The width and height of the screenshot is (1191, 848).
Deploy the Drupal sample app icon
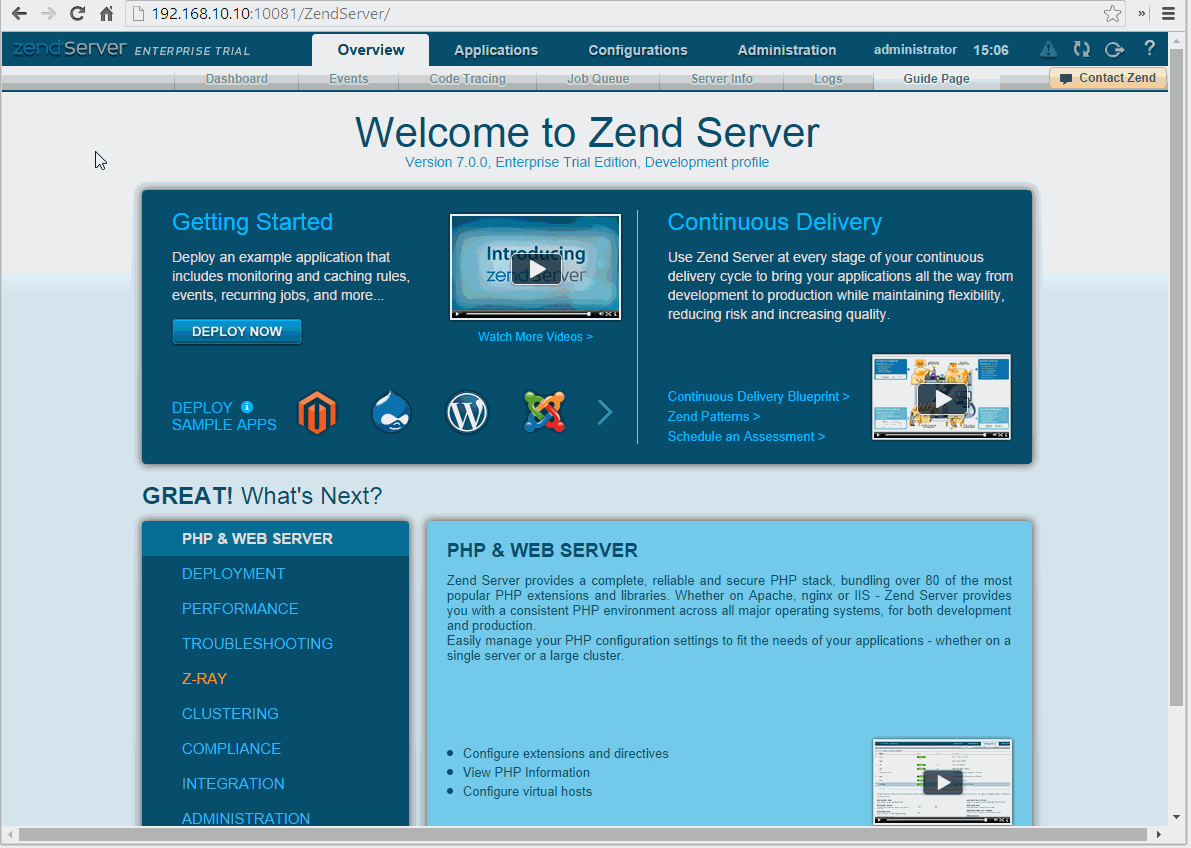click(391, 413)
